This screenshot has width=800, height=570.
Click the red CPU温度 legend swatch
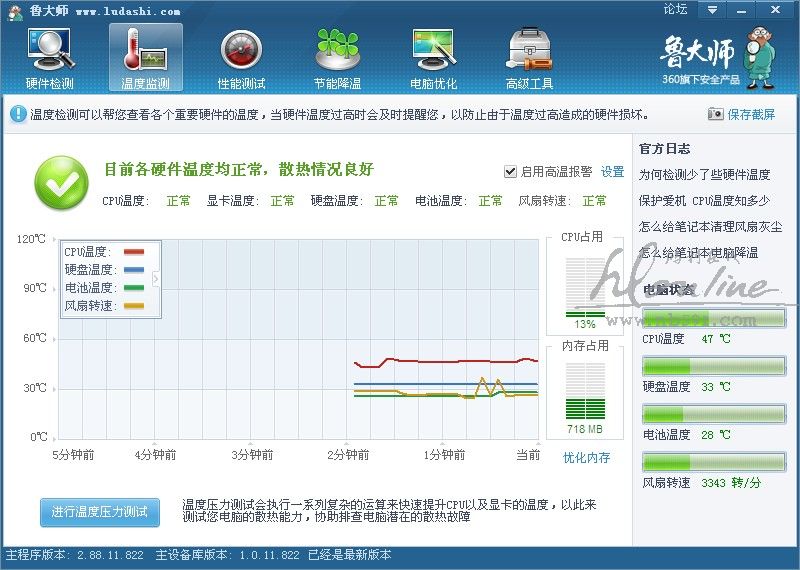coord(134,253)
